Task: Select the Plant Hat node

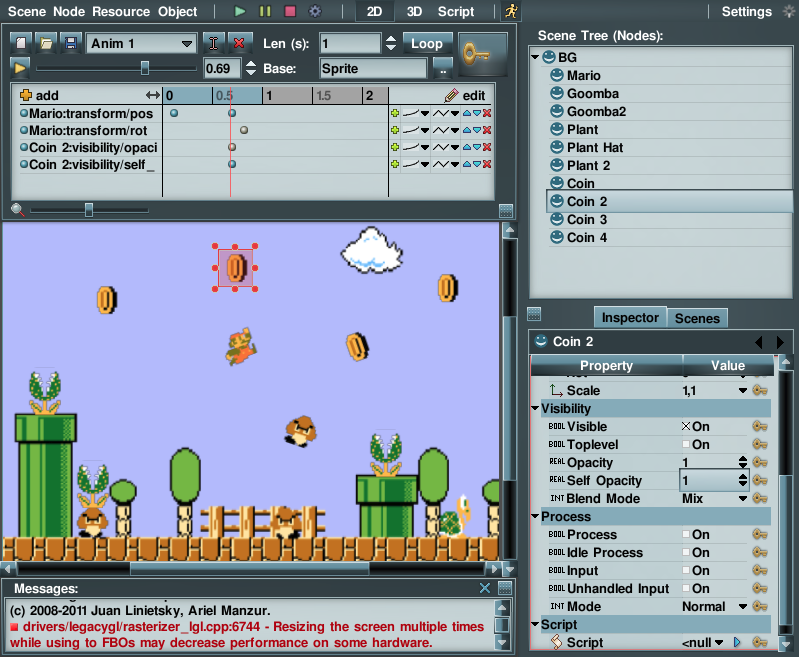Action: pos(595,147)
